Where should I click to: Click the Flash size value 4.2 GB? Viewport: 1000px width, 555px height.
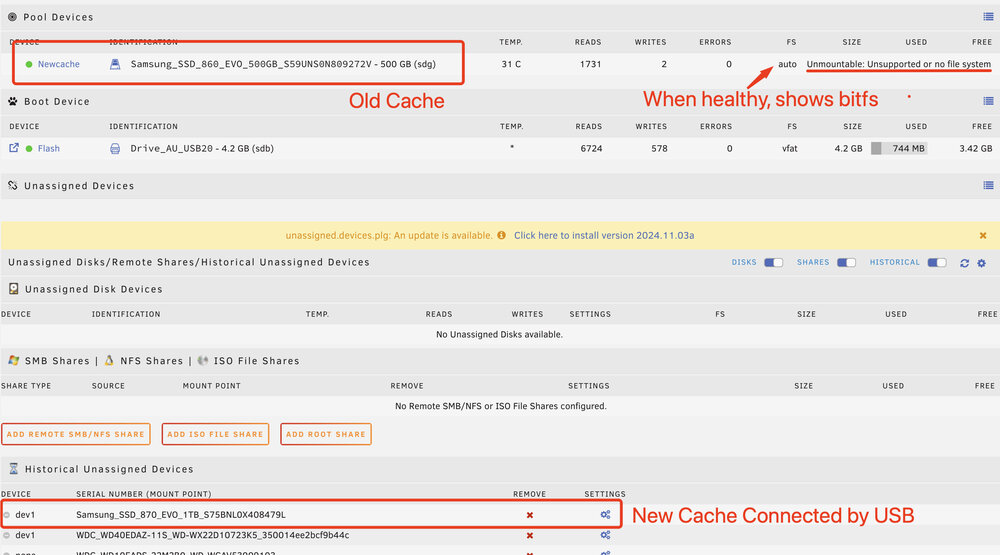click(848, 148)
